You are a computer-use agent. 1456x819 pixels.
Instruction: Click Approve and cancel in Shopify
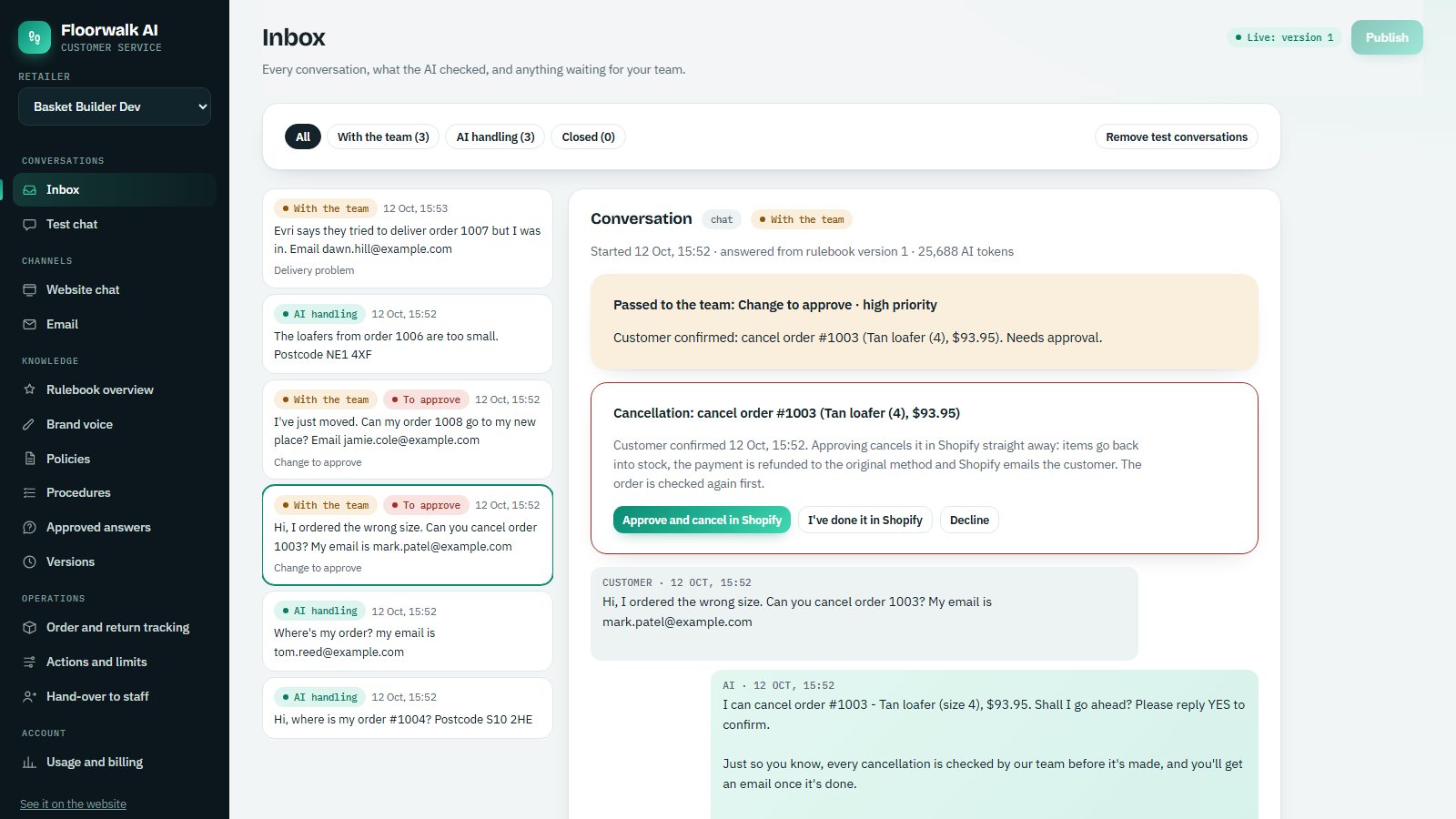pyautogui.click(x=702, y=521)
